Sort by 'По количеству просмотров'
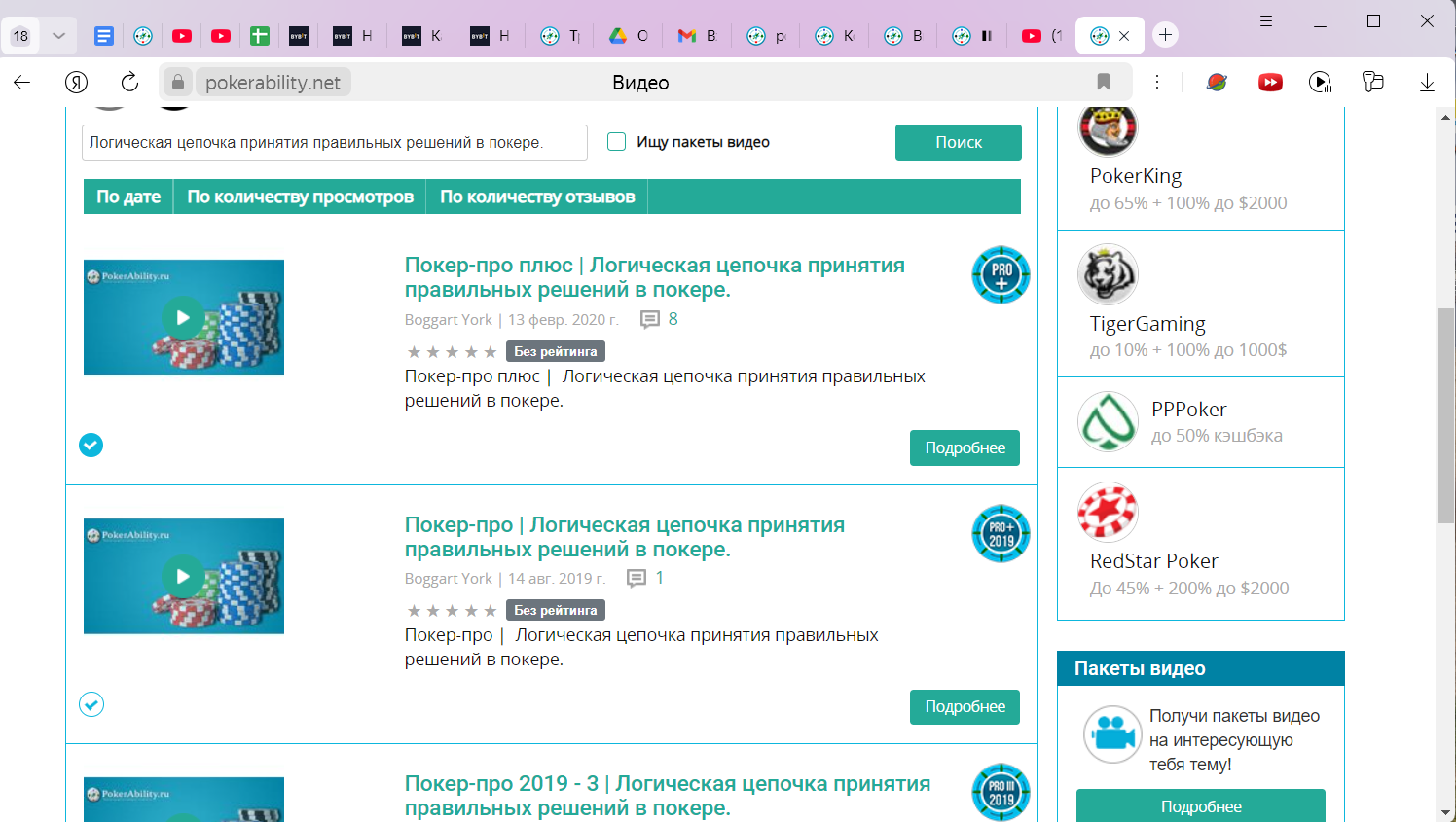 [x=300, y=197]
